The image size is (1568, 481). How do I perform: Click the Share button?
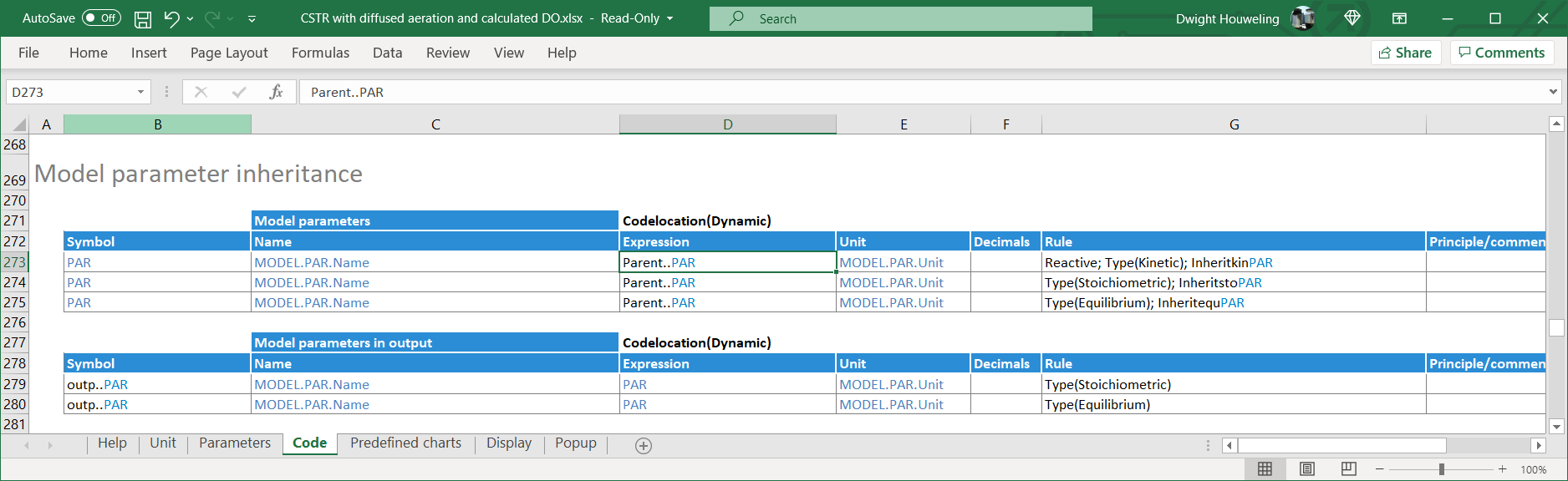tap(1406, 53)
